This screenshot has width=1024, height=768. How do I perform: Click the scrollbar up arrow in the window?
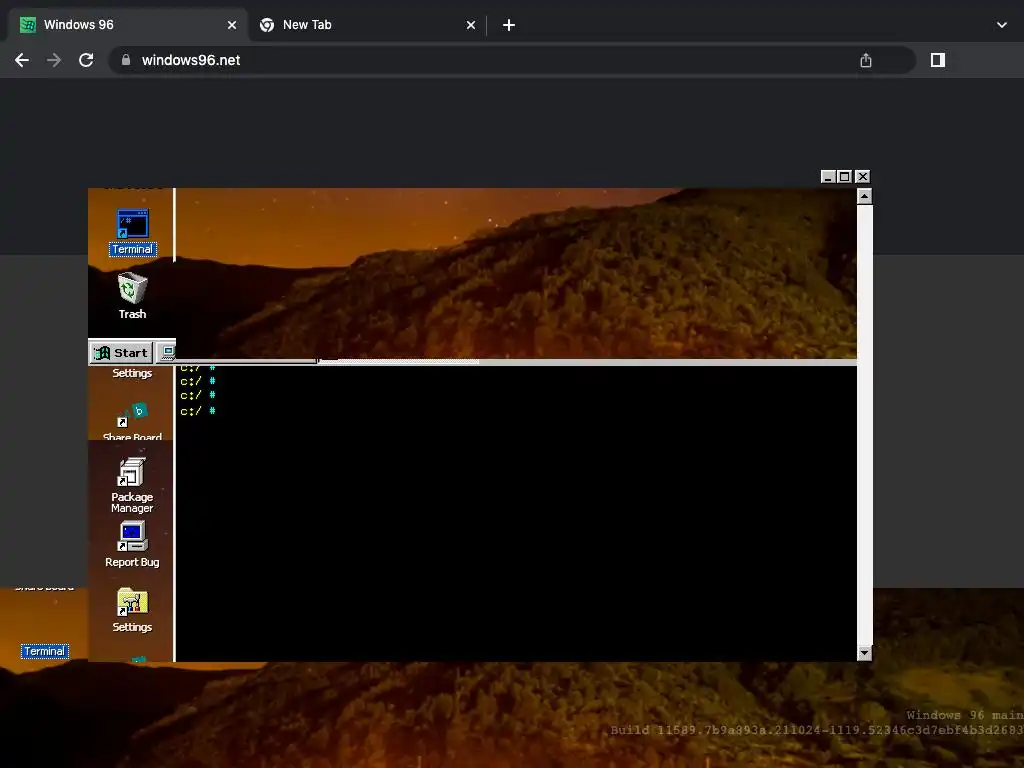(865, 197)
